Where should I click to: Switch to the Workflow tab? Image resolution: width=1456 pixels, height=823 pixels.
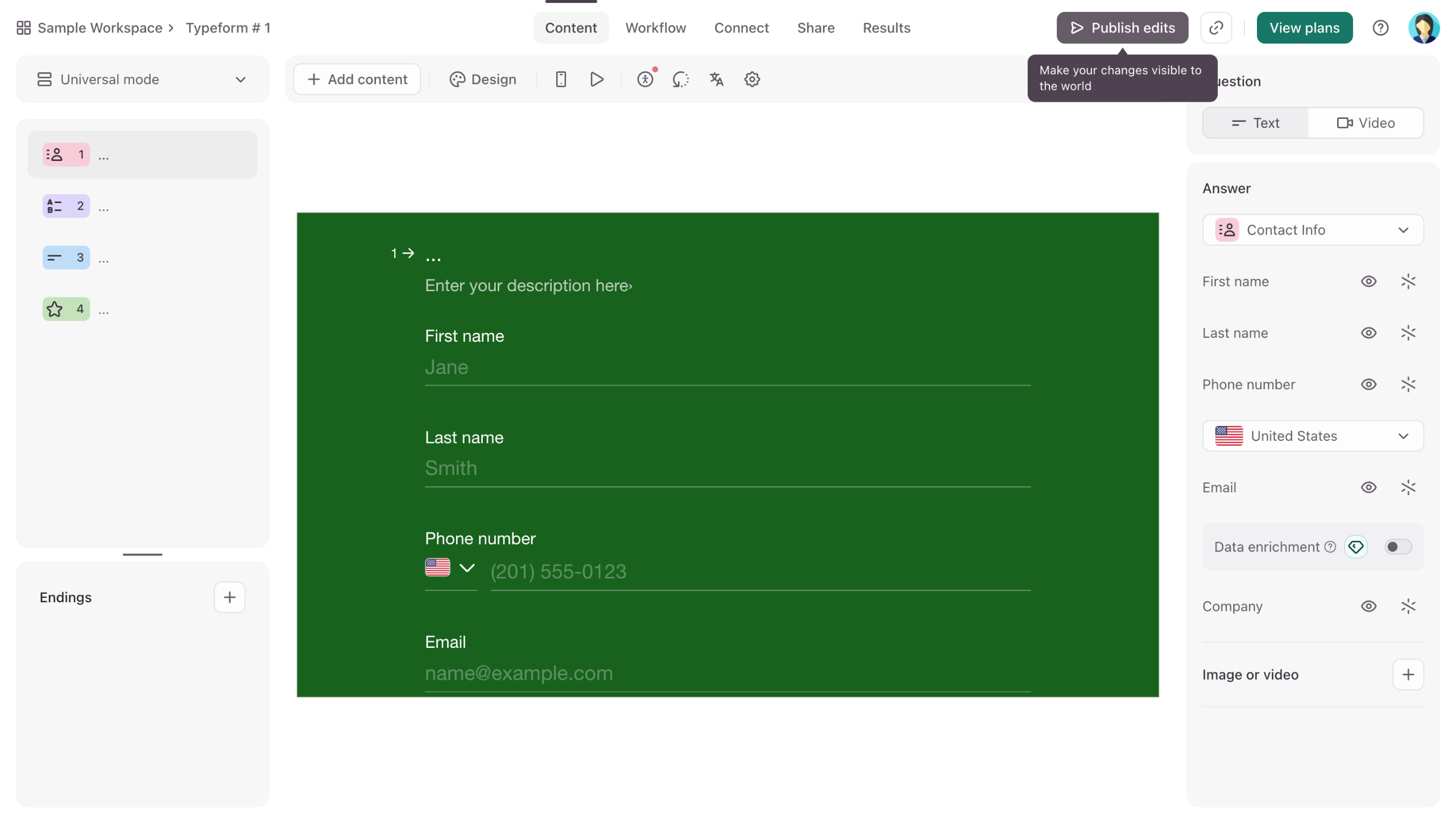click(655, 28)
